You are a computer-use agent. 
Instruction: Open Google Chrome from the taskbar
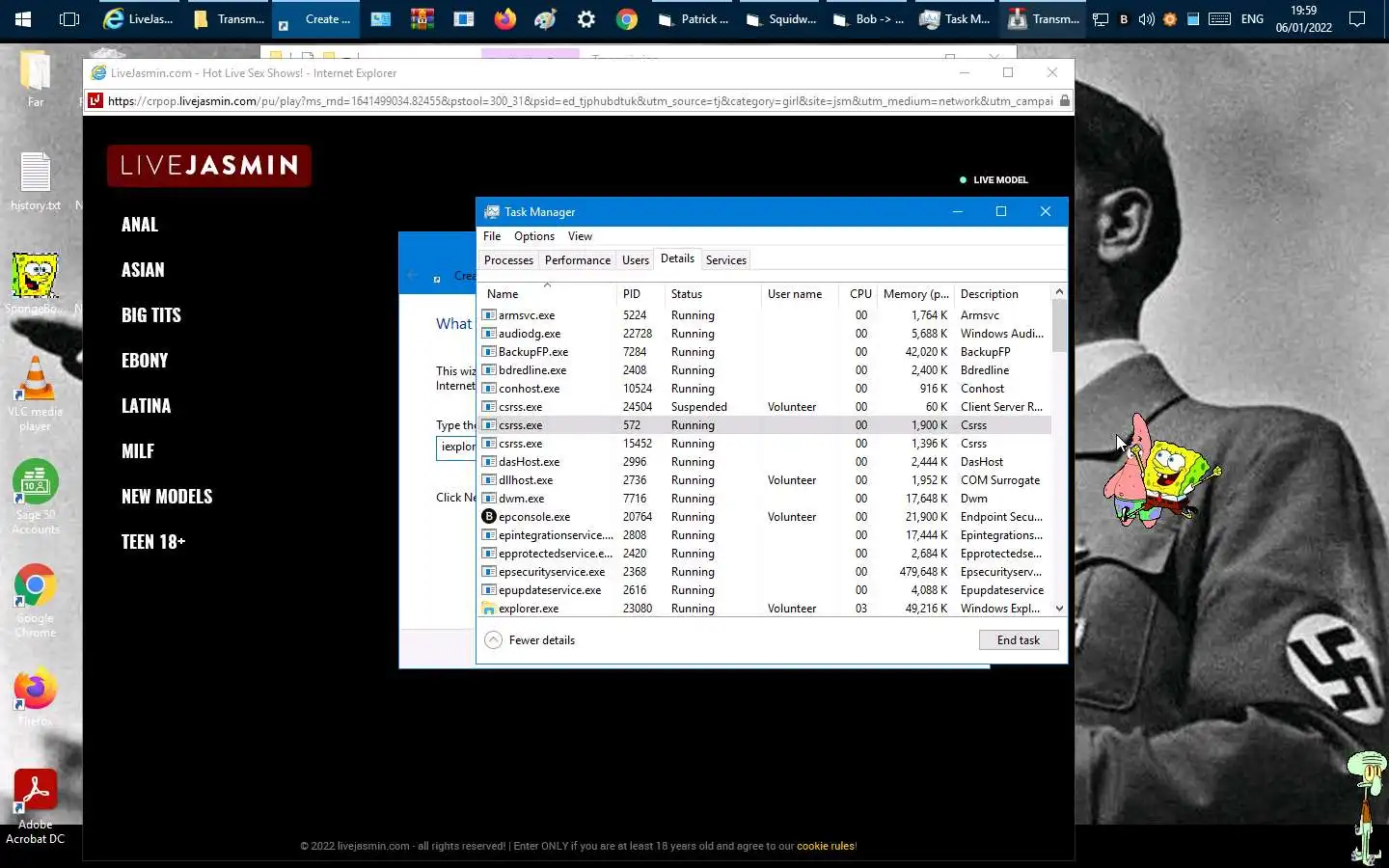tap(627, 18)
